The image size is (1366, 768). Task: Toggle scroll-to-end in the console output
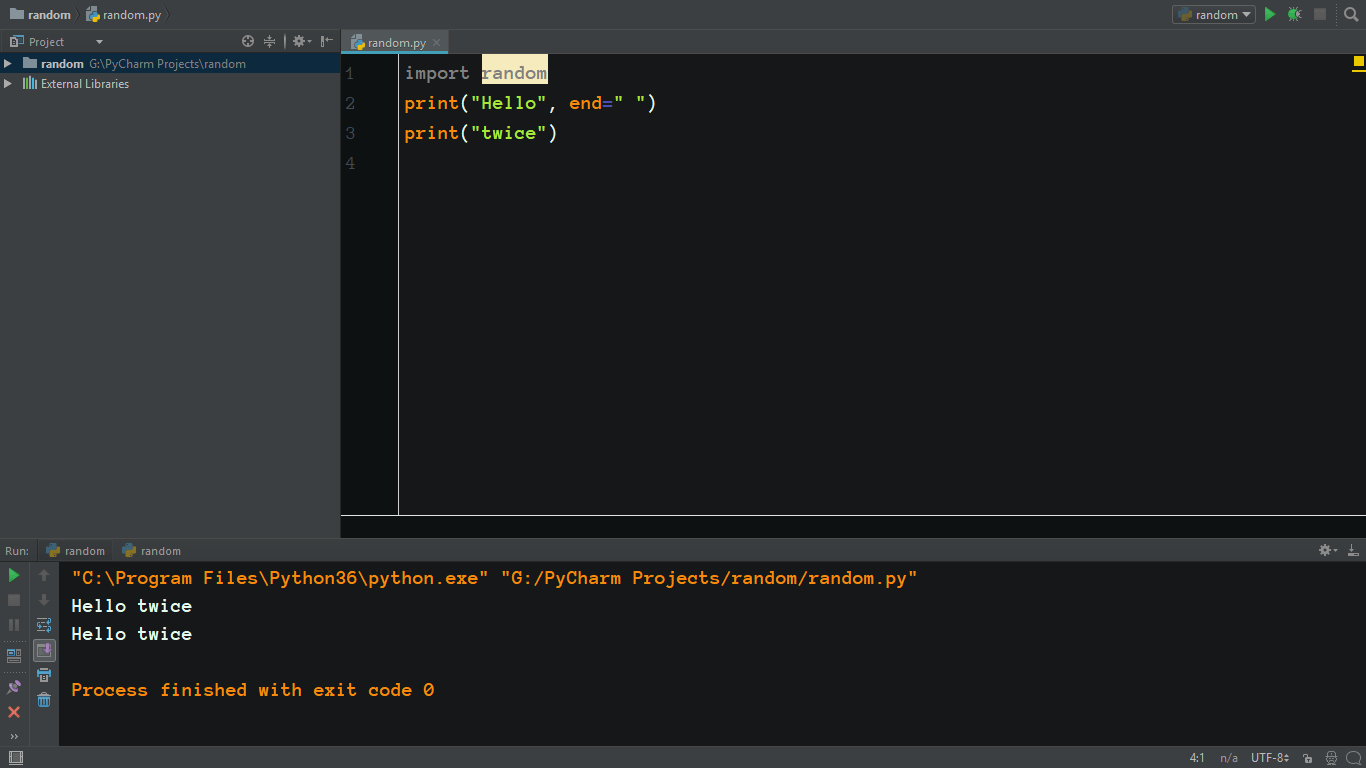click(44, 650)
